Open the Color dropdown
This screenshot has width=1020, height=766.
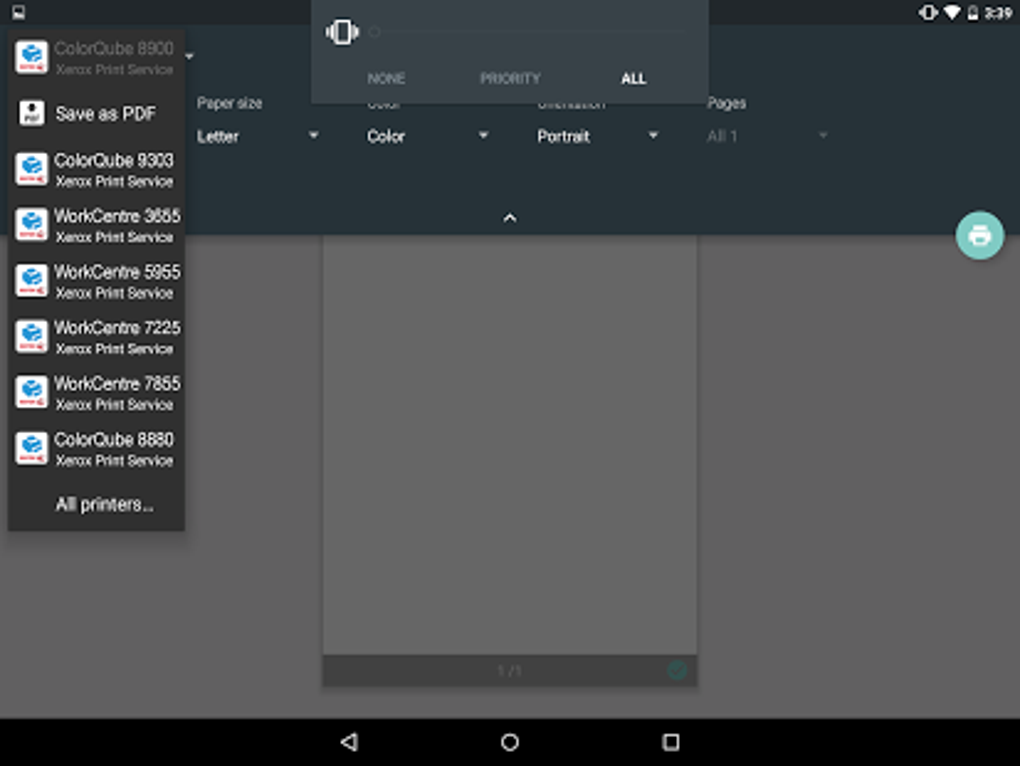tap(430, 136)
